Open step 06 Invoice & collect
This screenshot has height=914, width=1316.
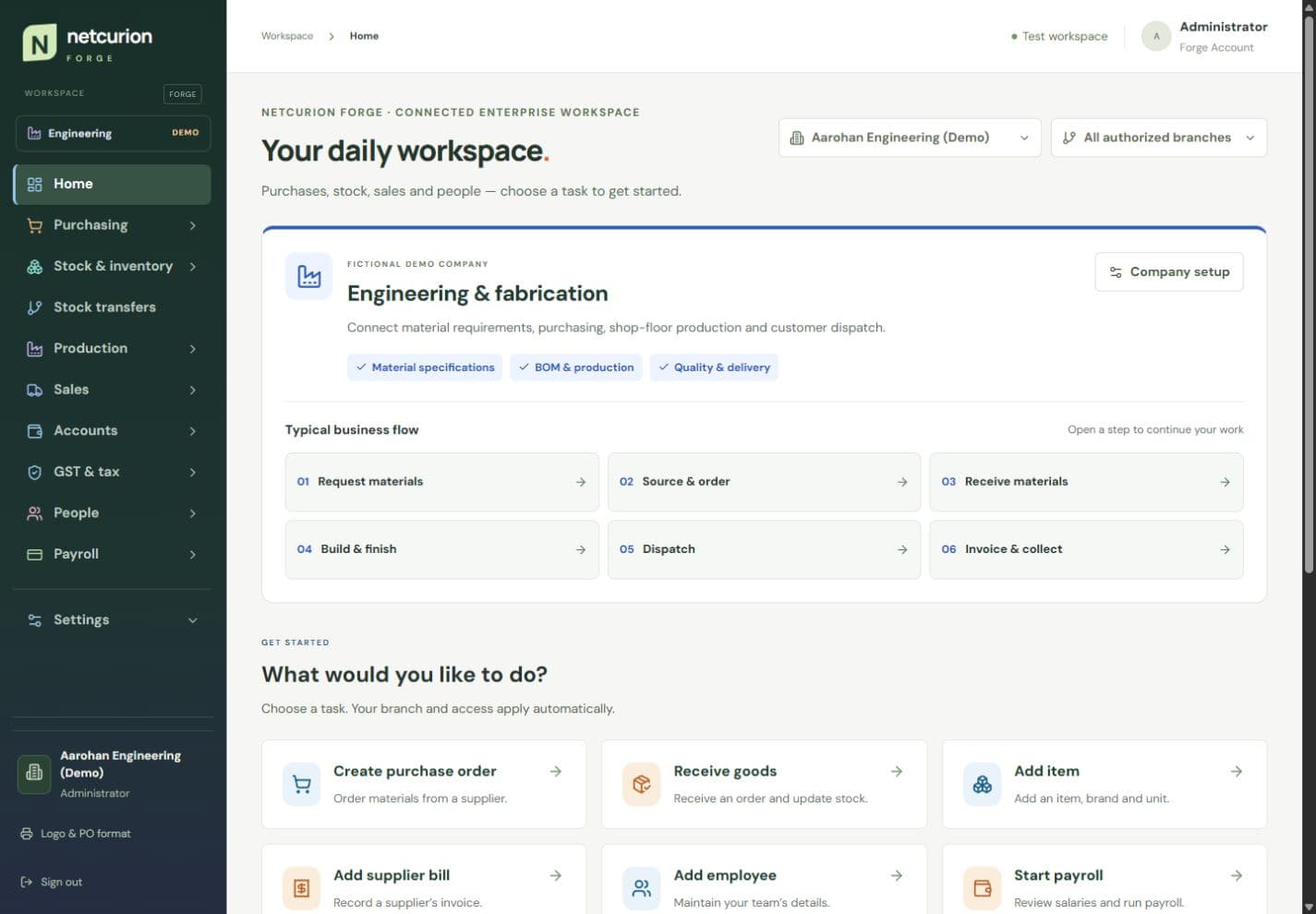[1086, 549]
